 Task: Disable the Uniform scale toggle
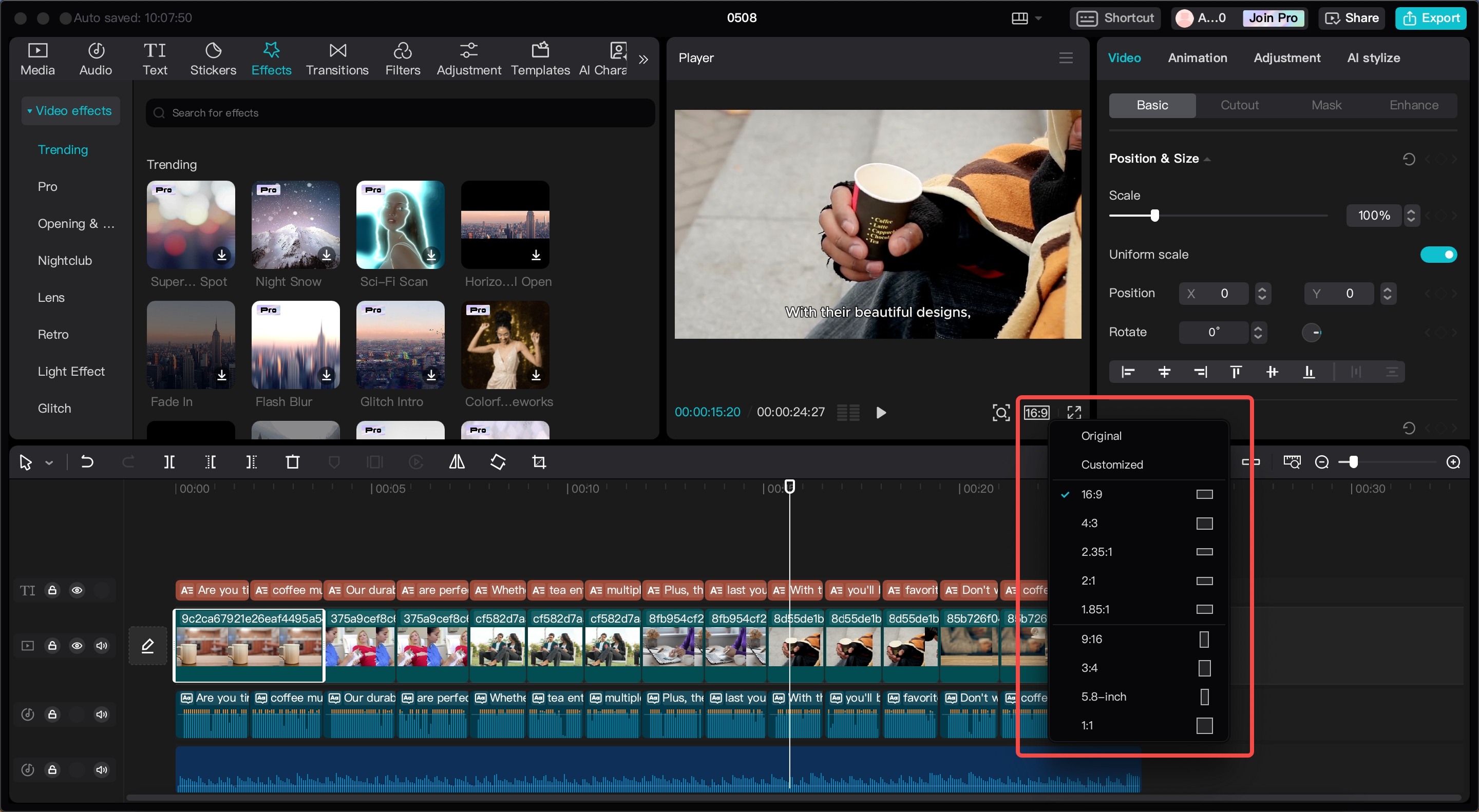click(1439, 254)
